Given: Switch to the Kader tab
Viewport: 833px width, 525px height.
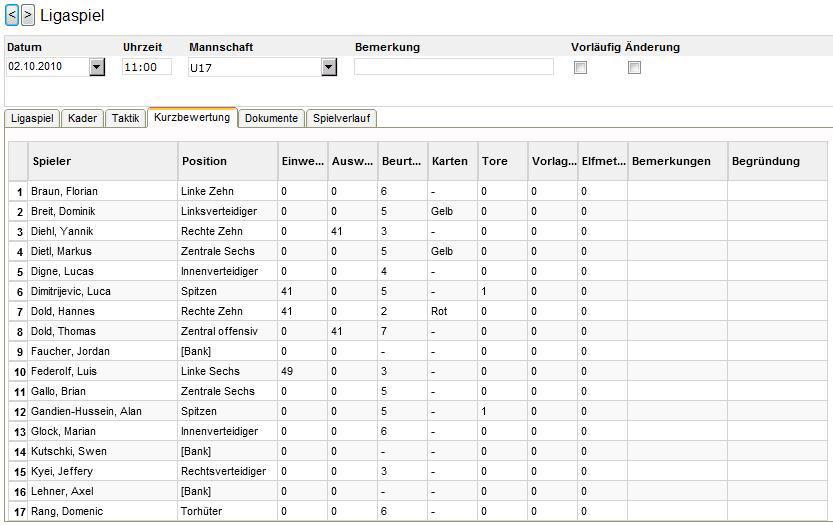Looking at the screenshot, I should (82, 118).
